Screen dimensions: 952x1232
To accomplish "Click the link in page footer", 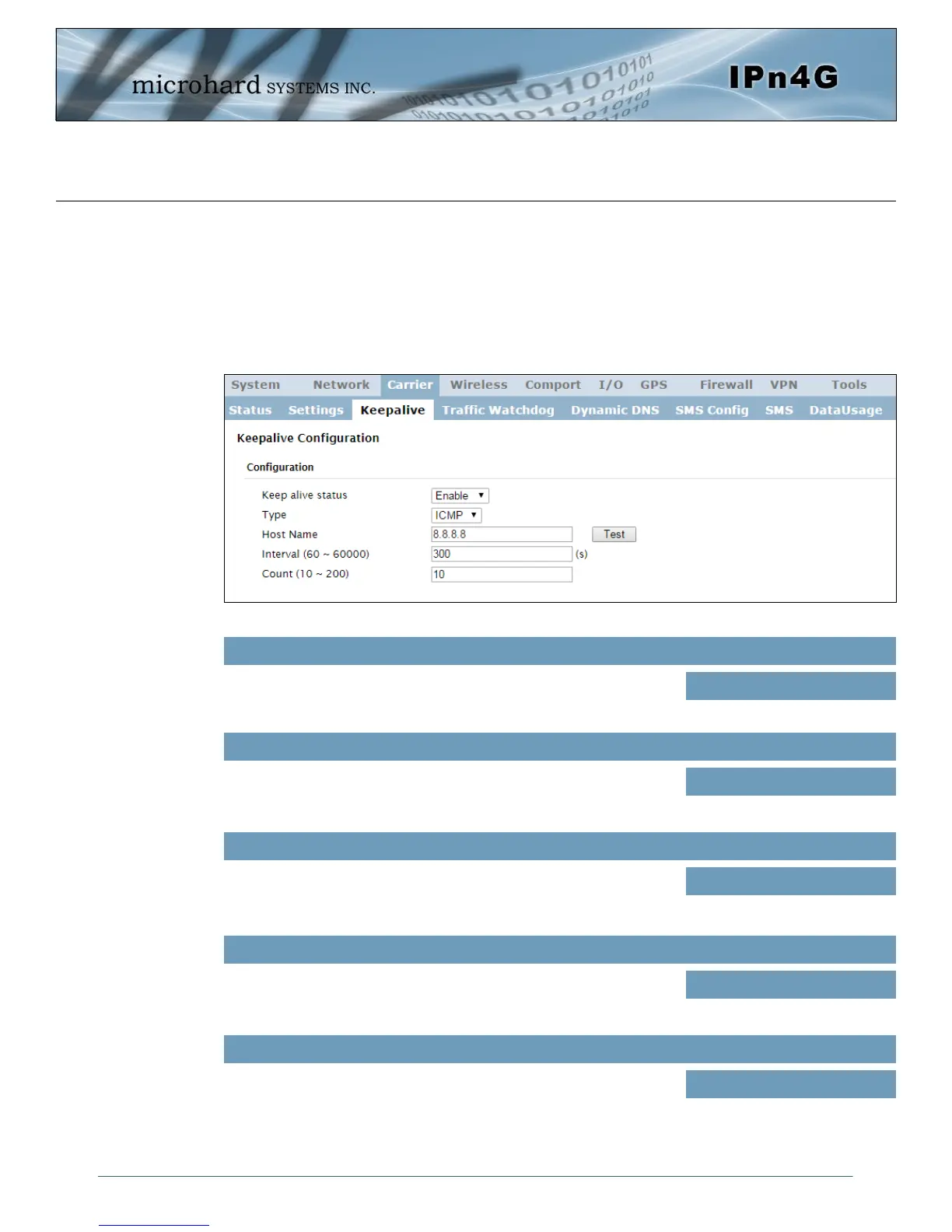I will tap(153, 1225).
